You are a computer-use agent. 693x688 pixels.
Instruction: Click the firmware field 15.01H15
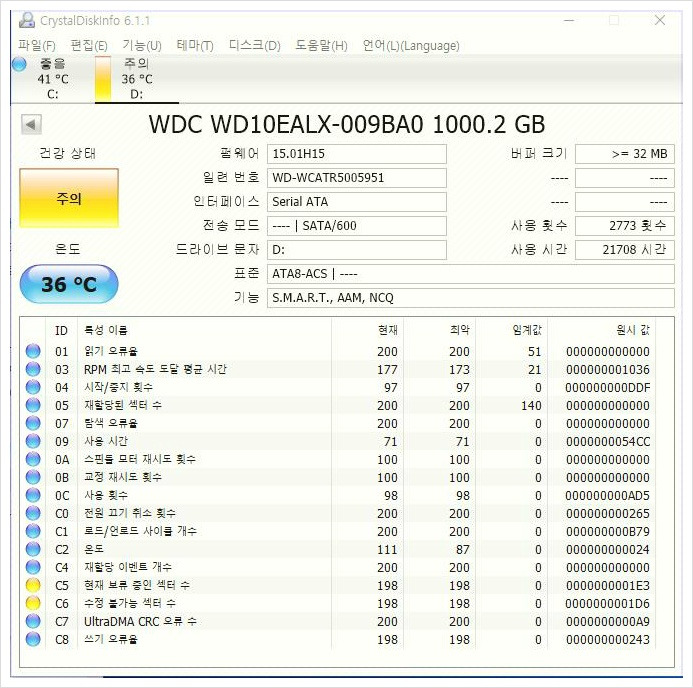point(357,154)
